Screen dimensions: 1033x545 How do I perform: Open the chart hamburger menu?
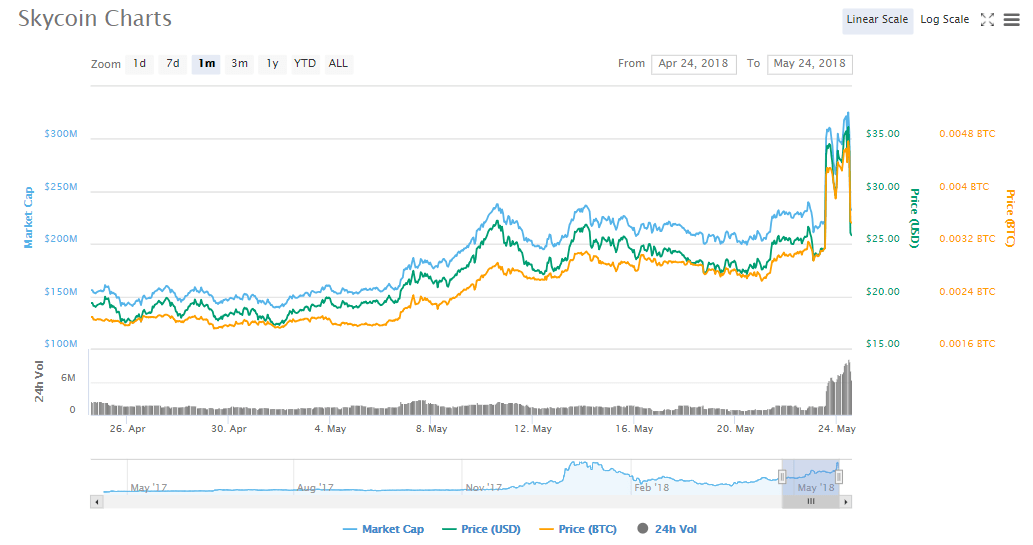click(1011, 20)
